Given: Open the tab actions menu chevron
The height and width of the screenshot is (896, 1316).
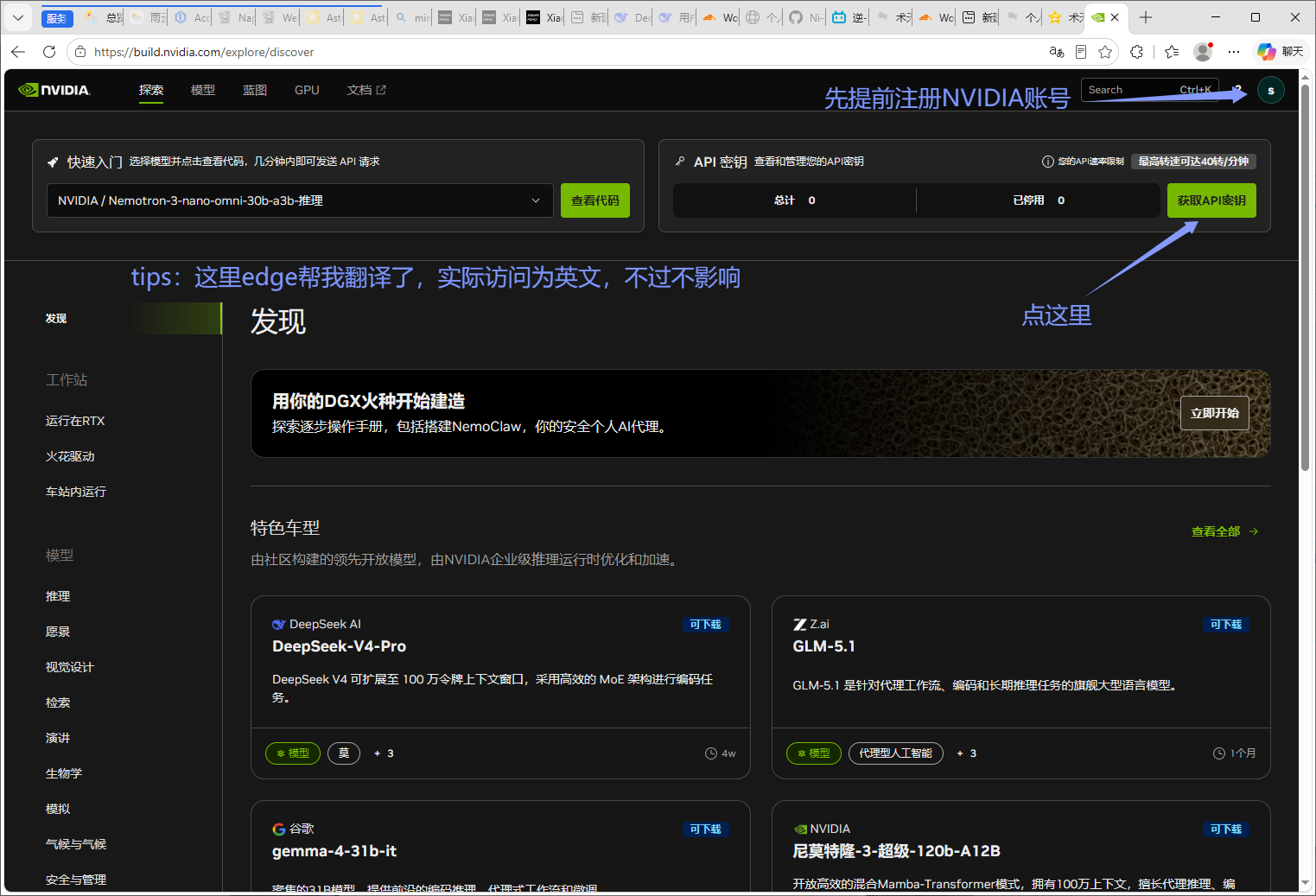Looking at the screenshot, I should pos(18,17).
